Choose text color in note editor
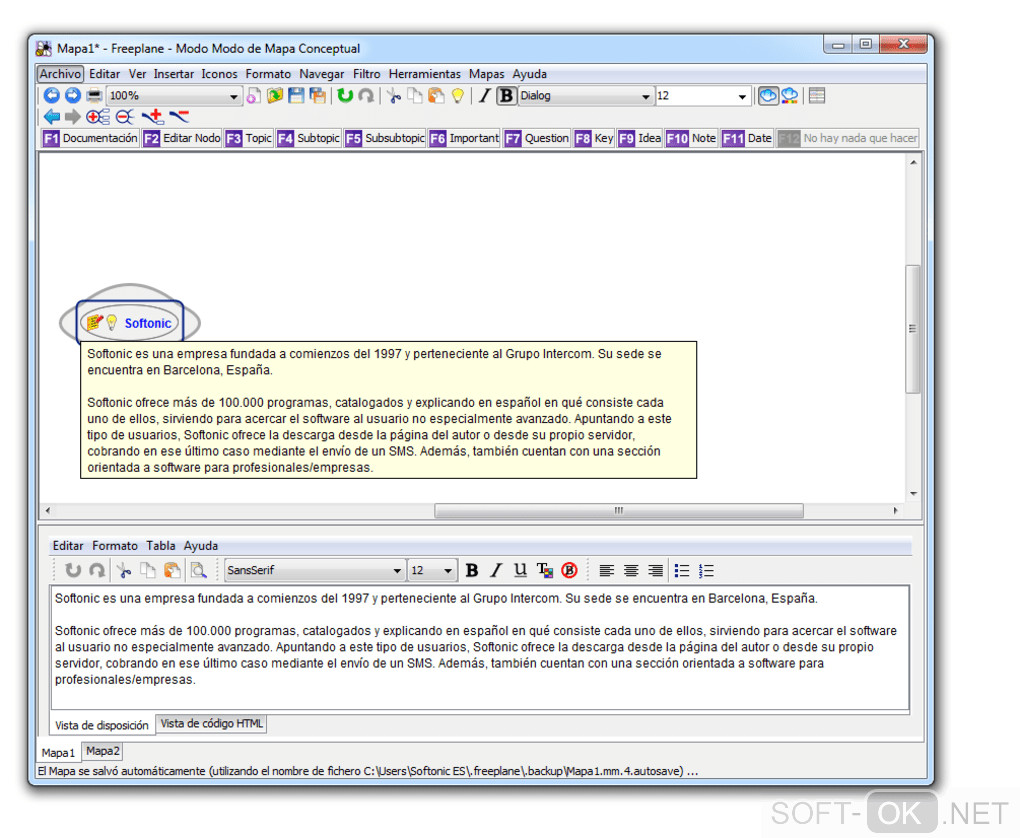The image size is (1020, 838). (544, 571)
